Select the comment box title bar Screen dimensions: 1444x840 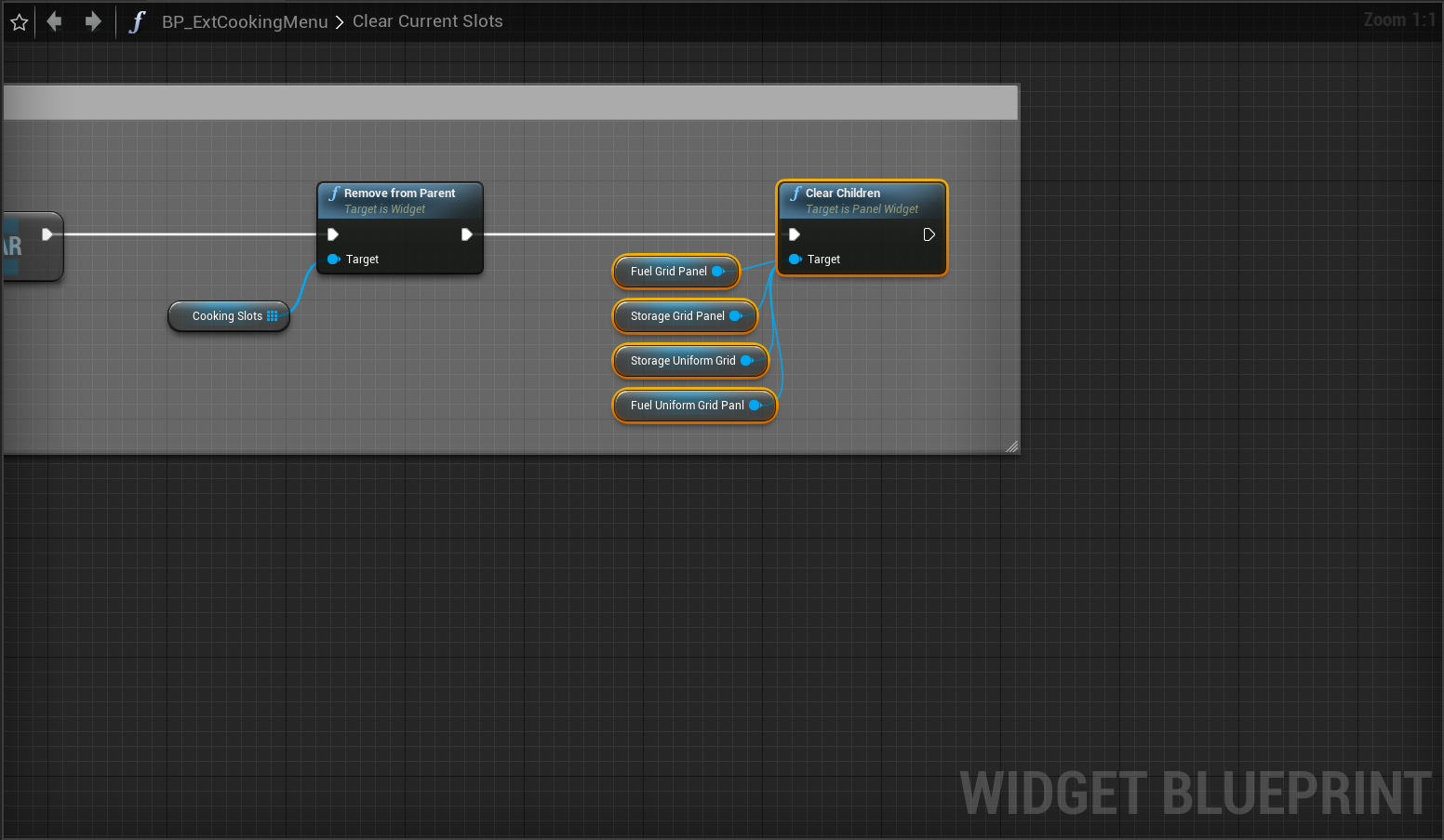[510, 102]
